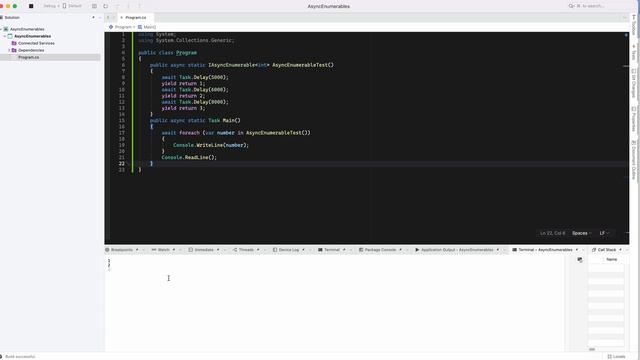Click the icon at the terminal pad's top right

(580, 260)
